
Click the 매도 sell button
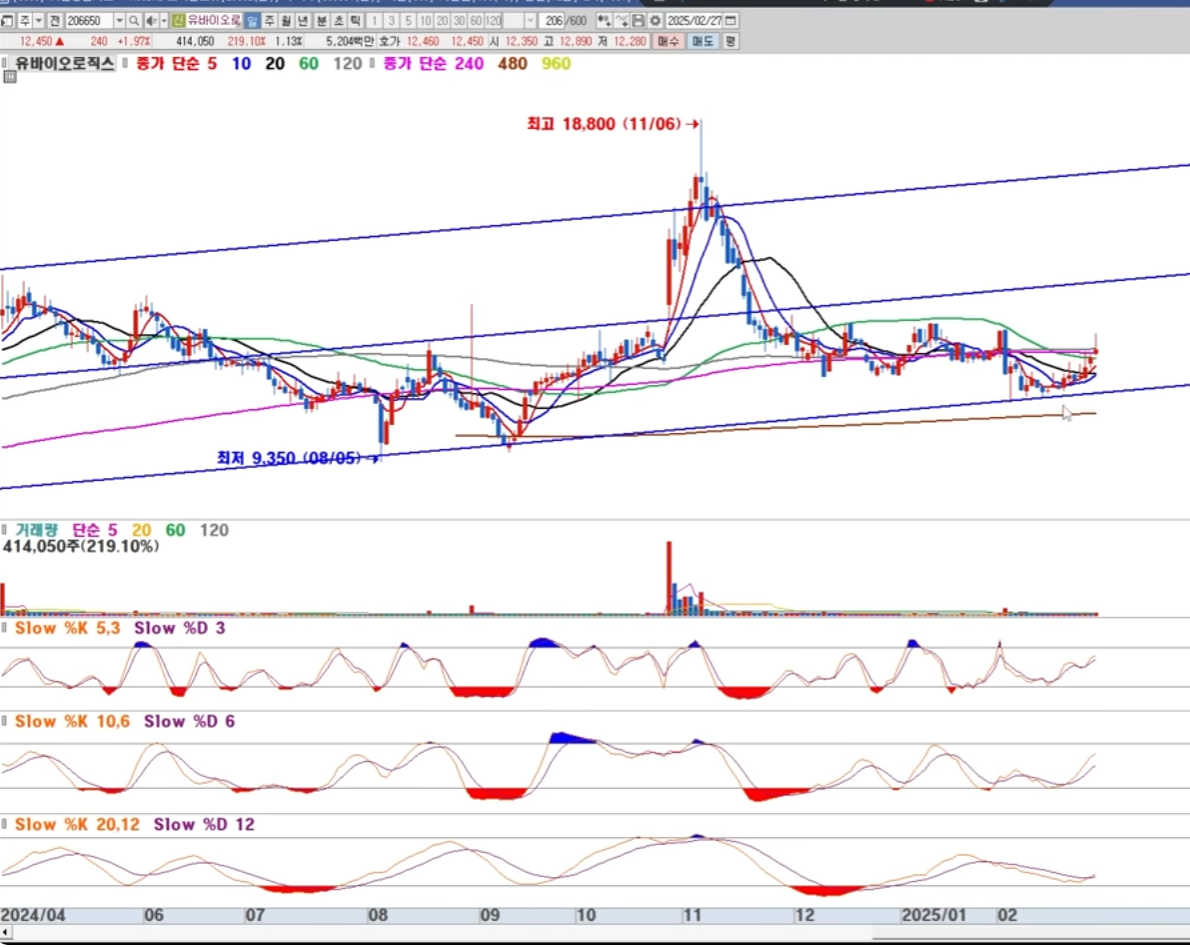click(704, 41)
